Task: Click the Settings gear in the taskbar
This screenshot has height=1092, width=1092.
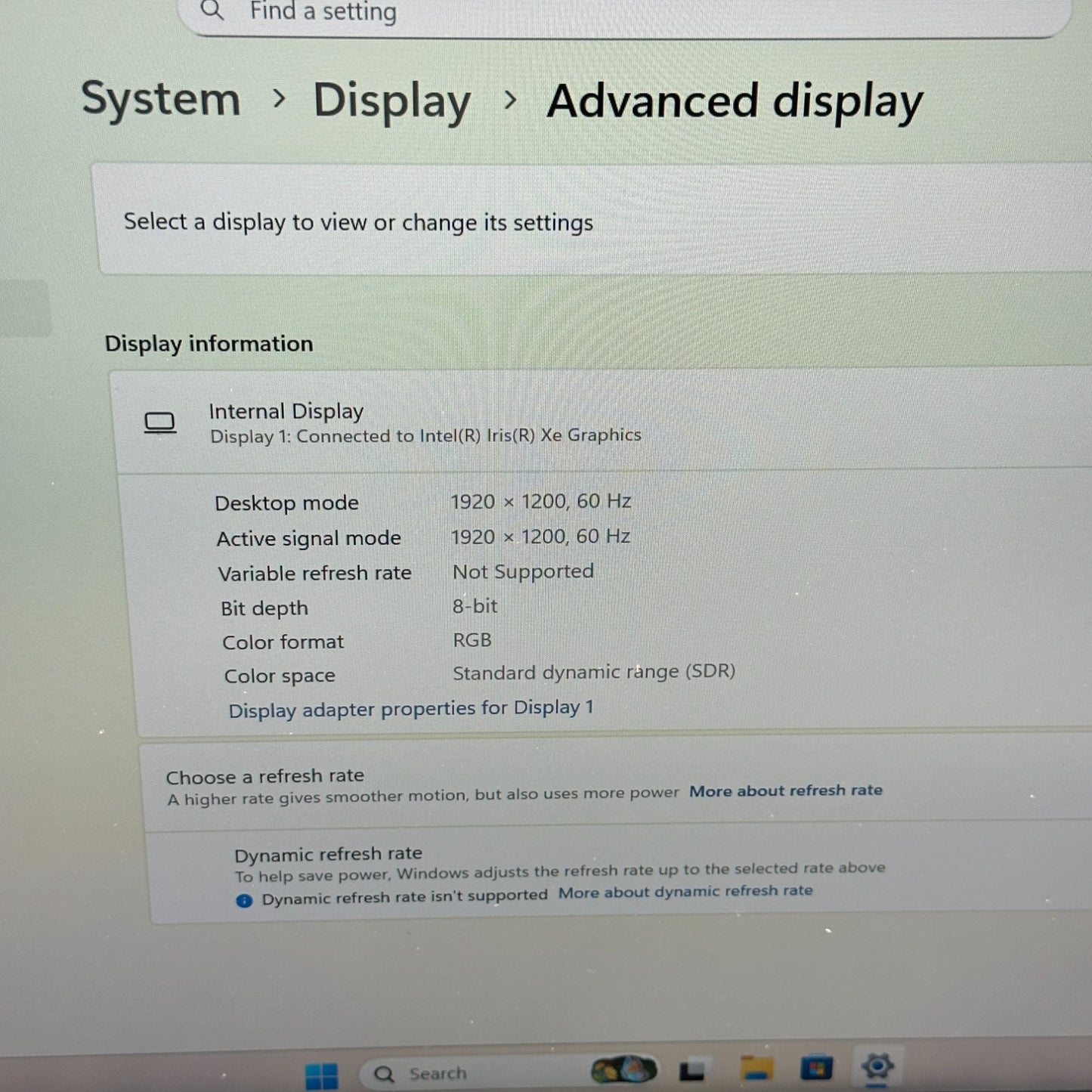Action: click(x=877, y=1066)
